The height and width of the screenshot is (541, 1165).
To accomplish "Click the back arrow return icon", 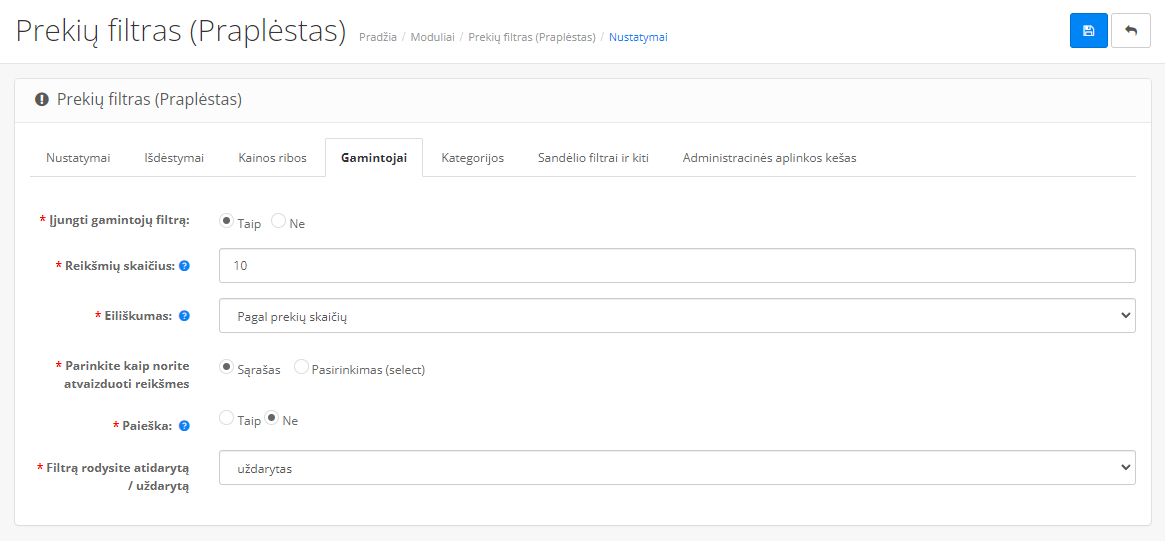I will pos(1131,30).
